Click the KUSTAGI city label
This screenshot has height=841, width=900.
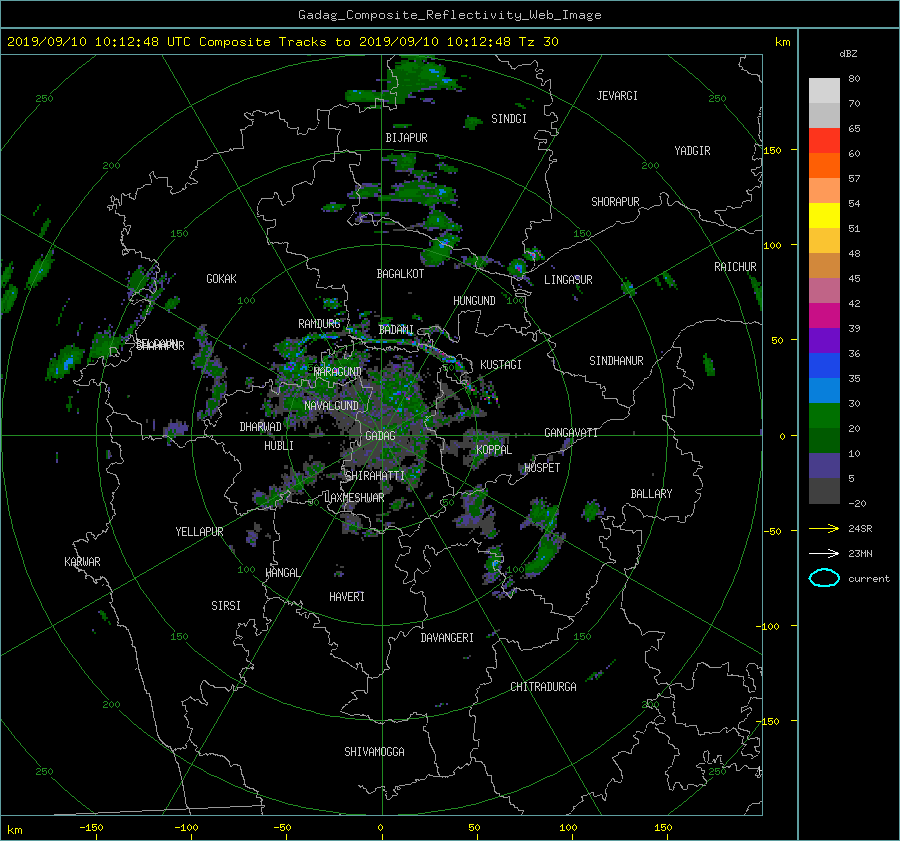[501, 365]
